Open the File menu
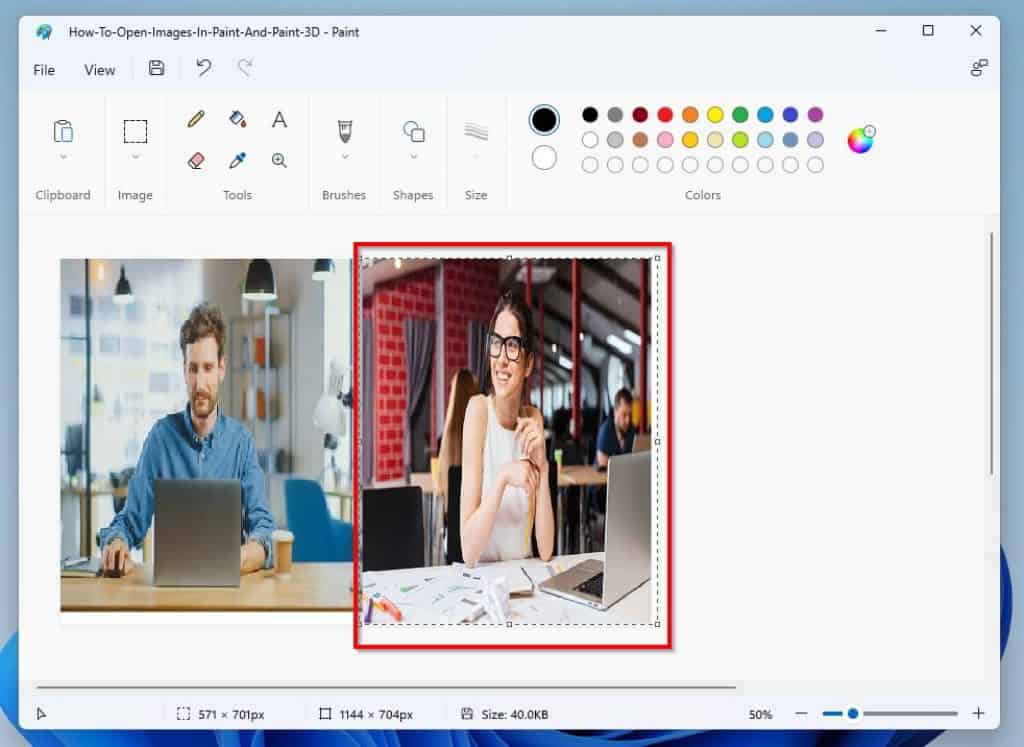Viewport: 1024px width, 747px height. click(x=44, y=70)
